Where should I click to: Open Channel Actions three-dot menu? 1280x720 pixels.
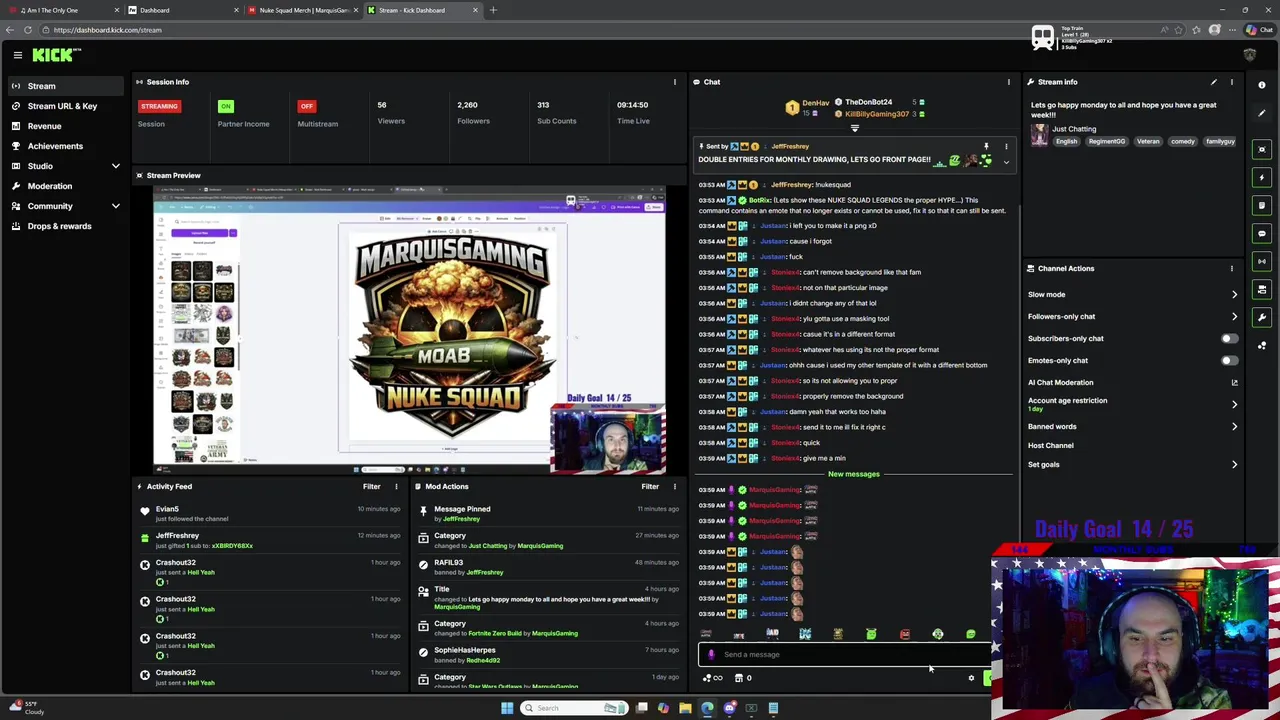(1231, 268)
